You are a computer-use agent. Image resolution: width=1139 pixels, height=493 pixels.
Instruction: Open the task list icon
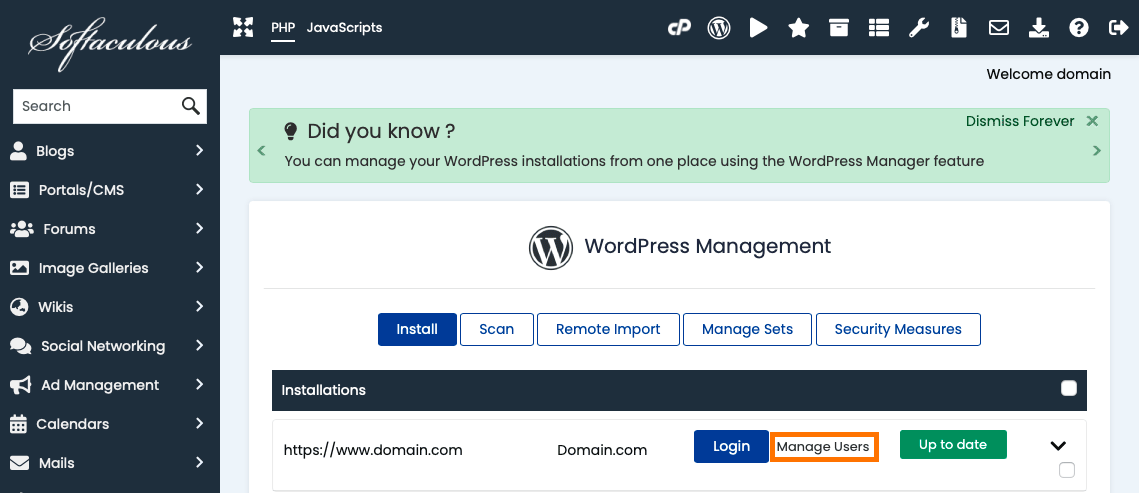coord(879,28)
